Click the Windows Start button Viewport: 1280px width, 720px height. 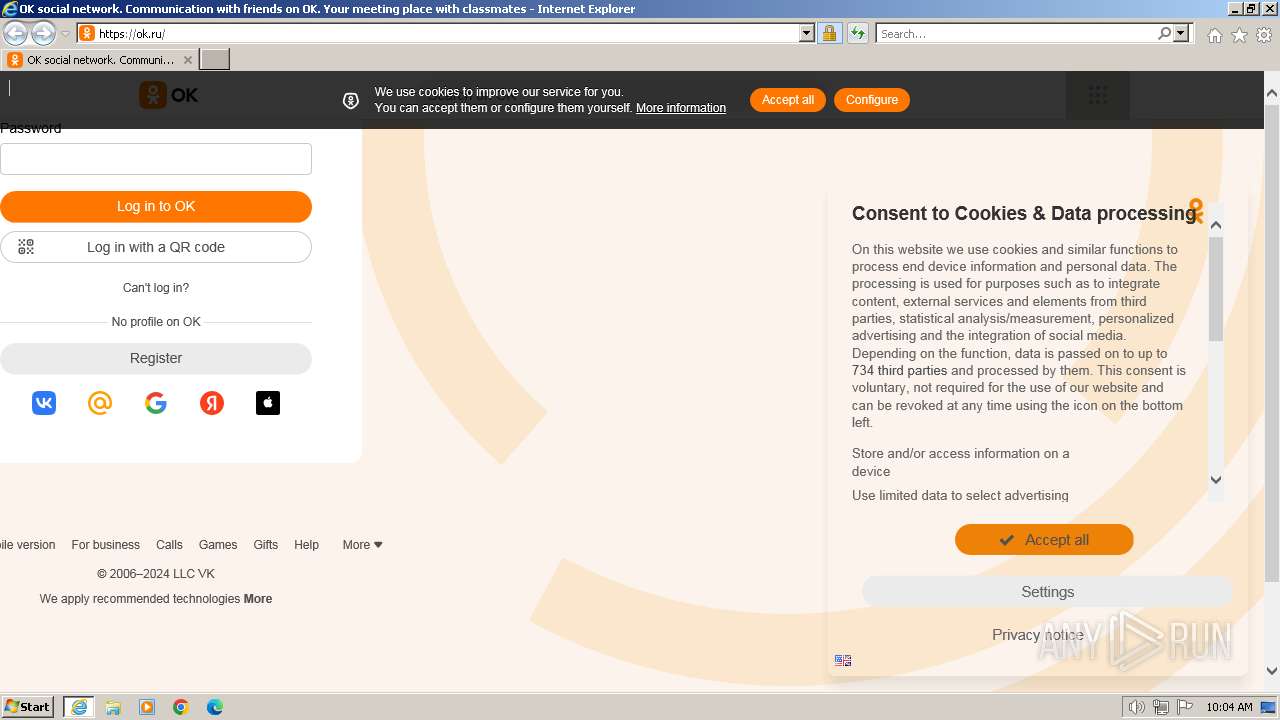pyautogui.click(x=28, y=707)
